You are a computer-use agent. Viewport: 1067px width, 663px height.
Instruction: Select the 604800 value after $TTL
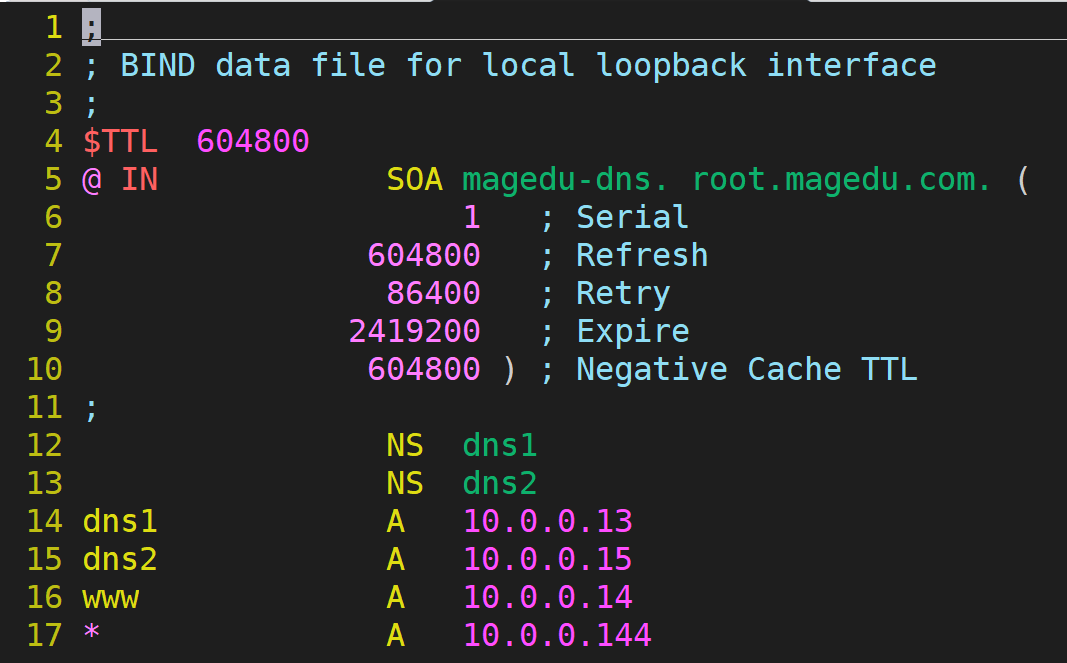click(x=252, y=142)
